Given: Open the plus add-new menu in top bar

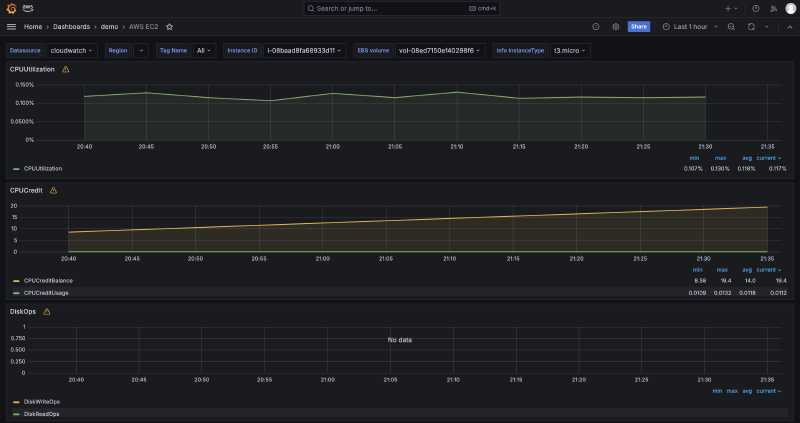Looking at the screenshot, I should point(731,8).
